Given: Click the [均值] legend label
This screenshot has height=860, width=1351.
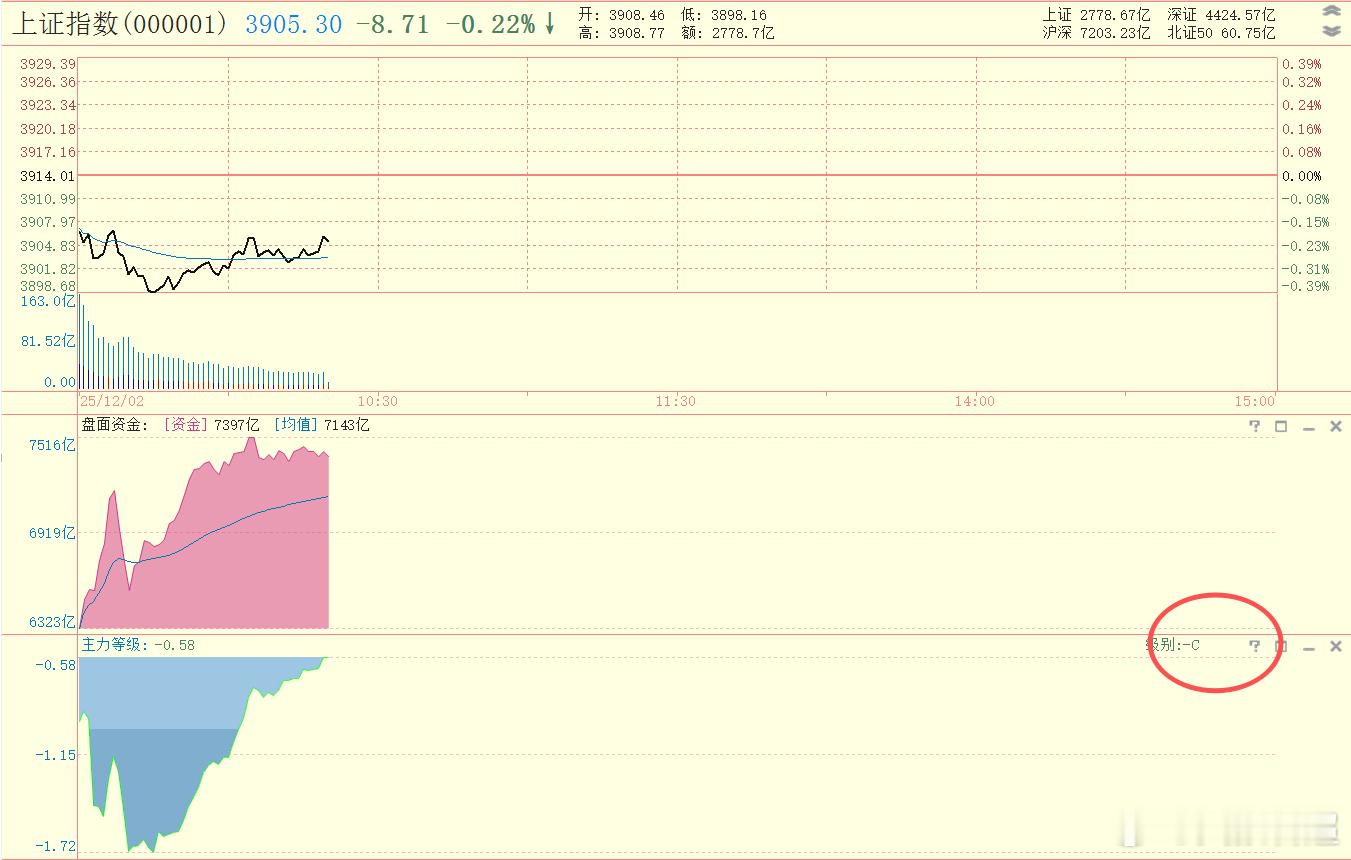Looking at the screenshot, I should coord(295,425).
